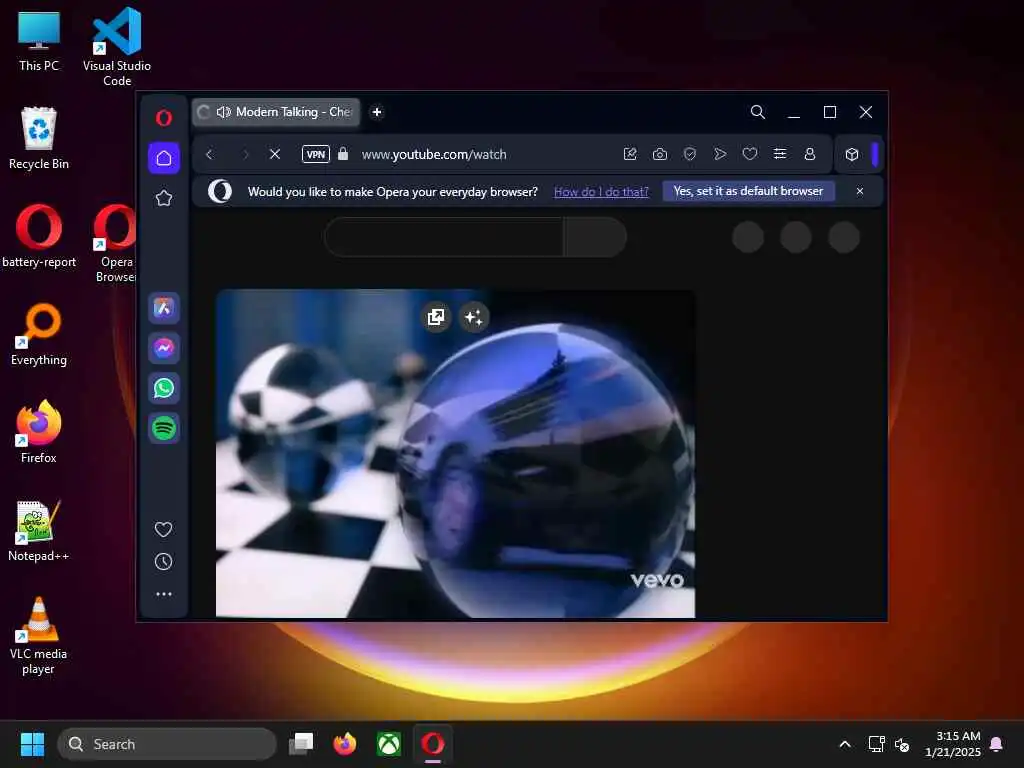Open bookmarks star in Opera sidebar
The width and height of the screenshot is (1024, 768).
pos(164,198)
